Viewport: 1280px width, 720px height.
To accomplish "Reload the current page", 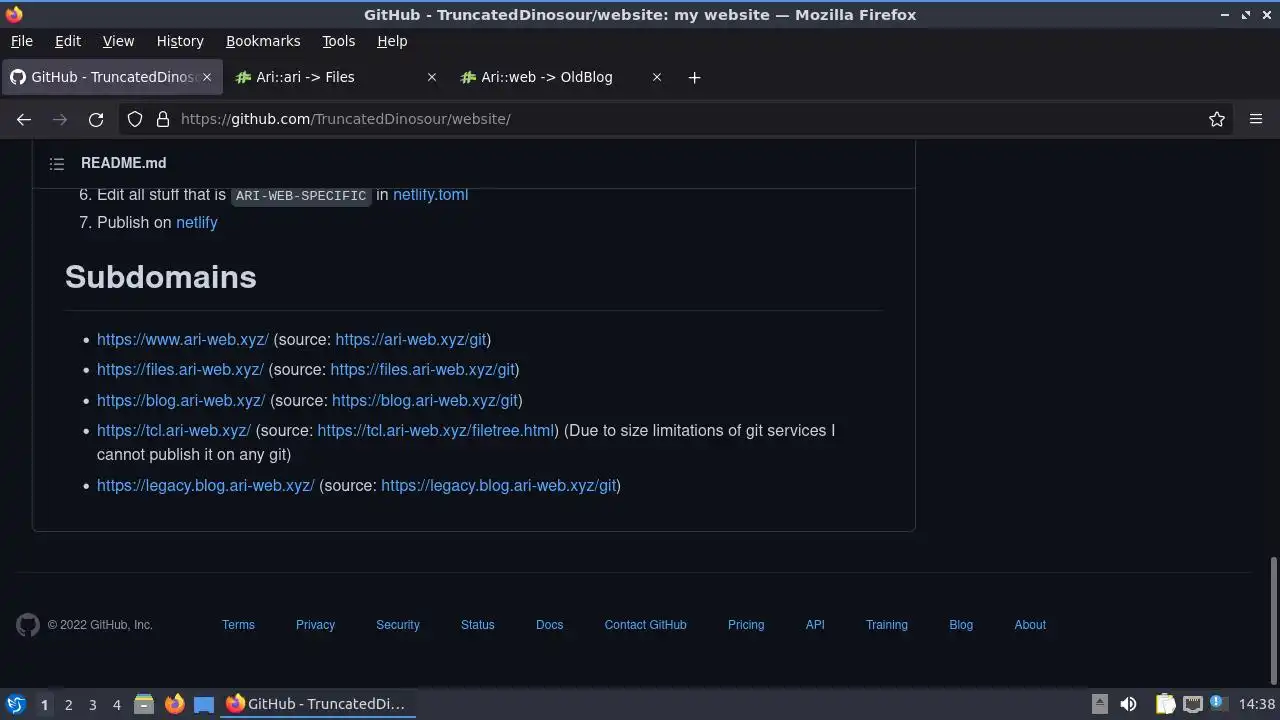I will 96,119.
